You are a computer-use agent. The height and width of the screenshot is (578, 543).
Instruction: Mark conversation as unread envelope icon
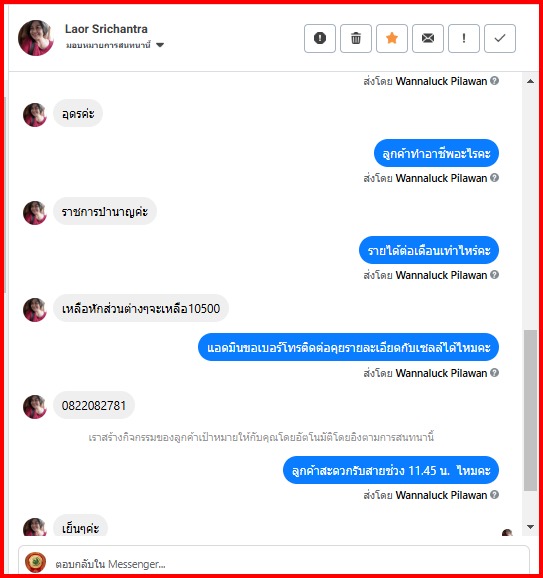(x=428, y=38)
